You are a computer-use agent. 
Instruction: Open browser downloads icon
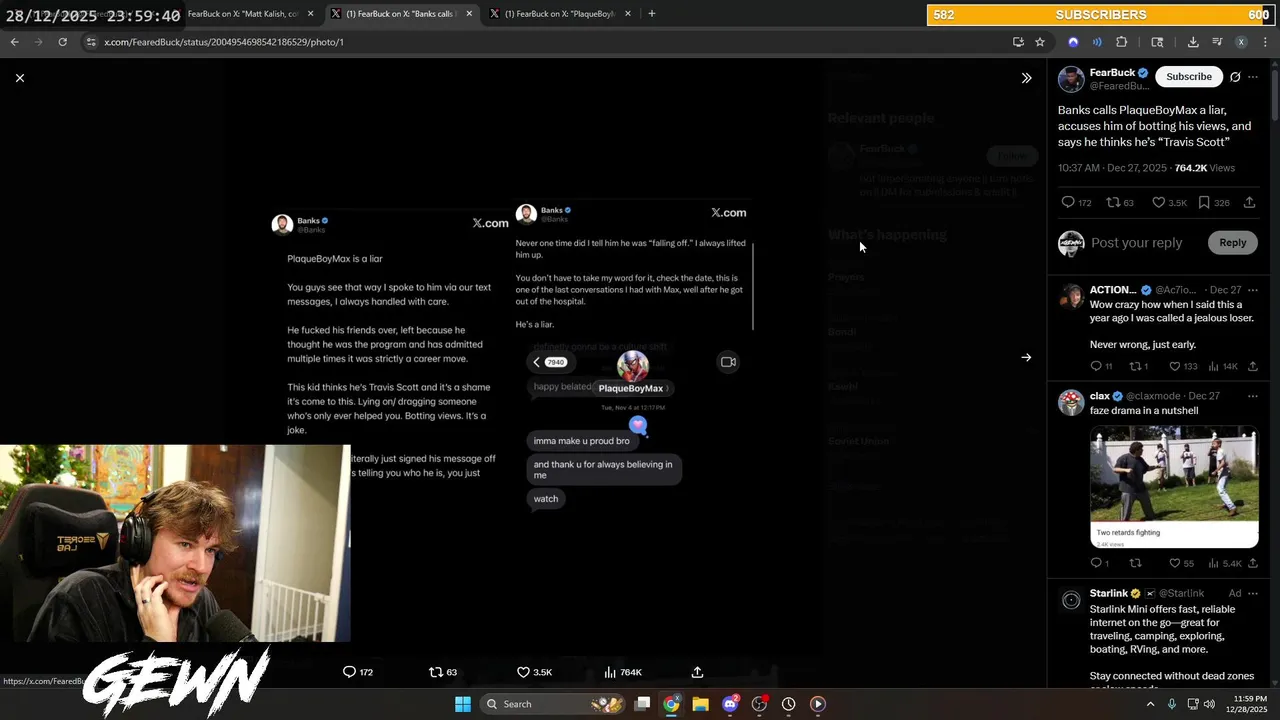pyautogui.click(x=1193, y=42)
